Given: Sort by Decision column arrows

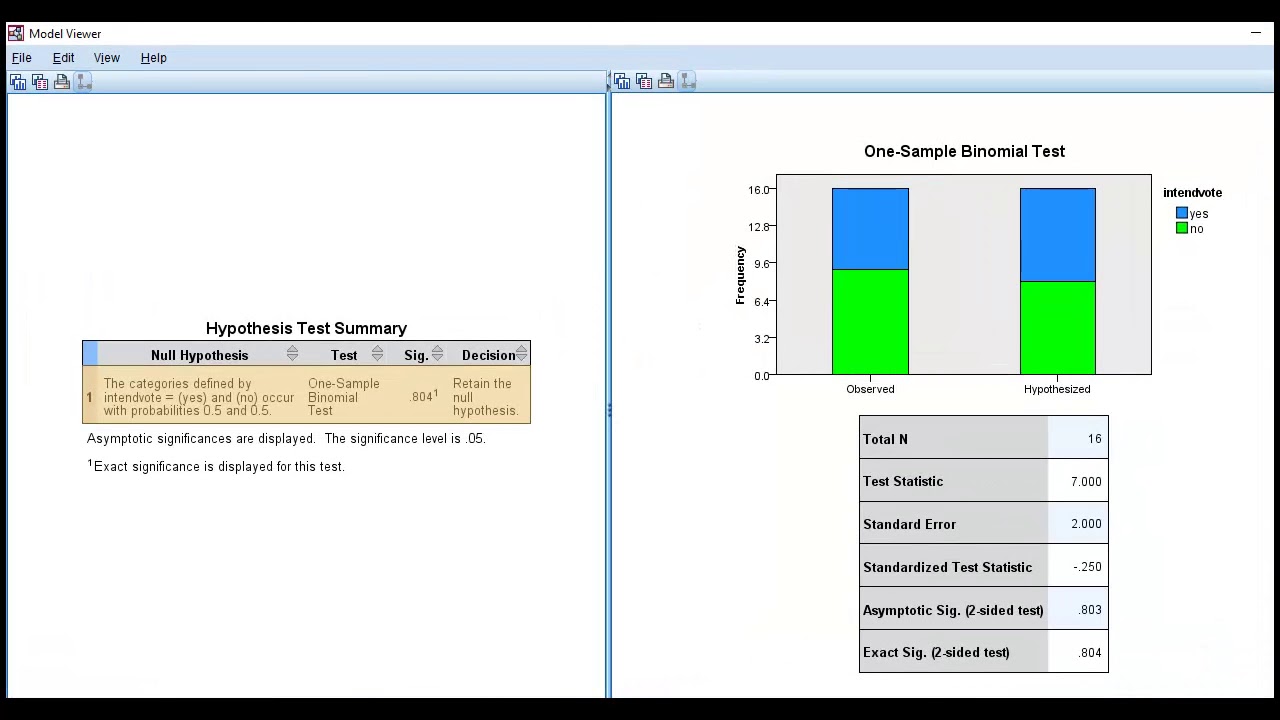Looking at the screenshot, I should [x=521, y=354].
